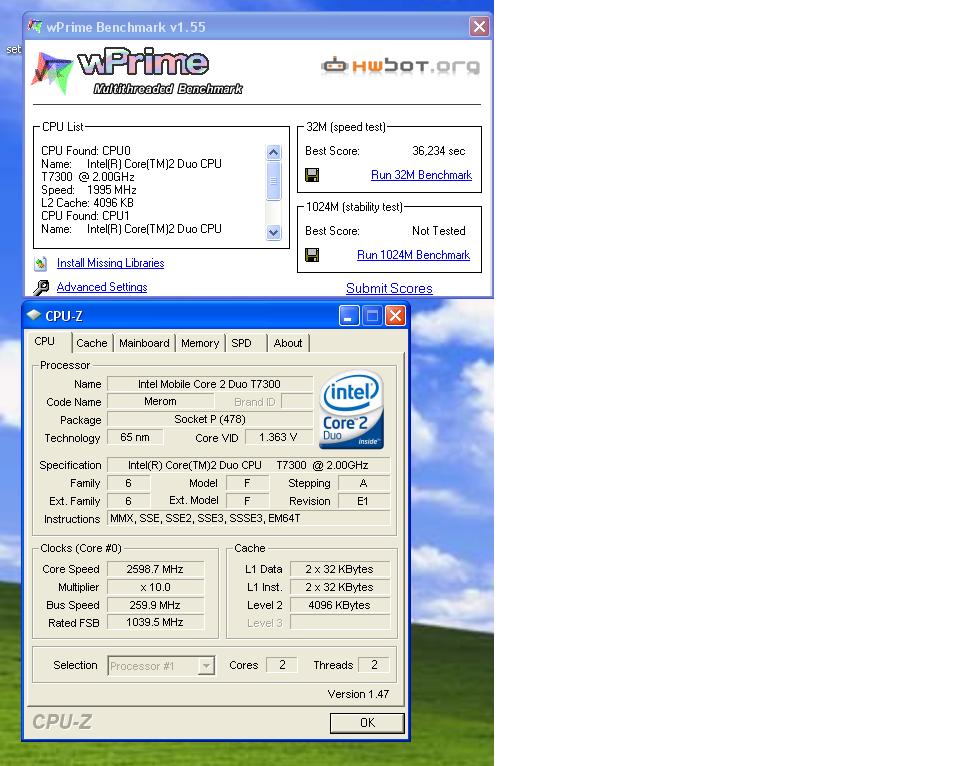960x766 pixels.
Task: Click the Submit Scores link
Action: [389, 288]
